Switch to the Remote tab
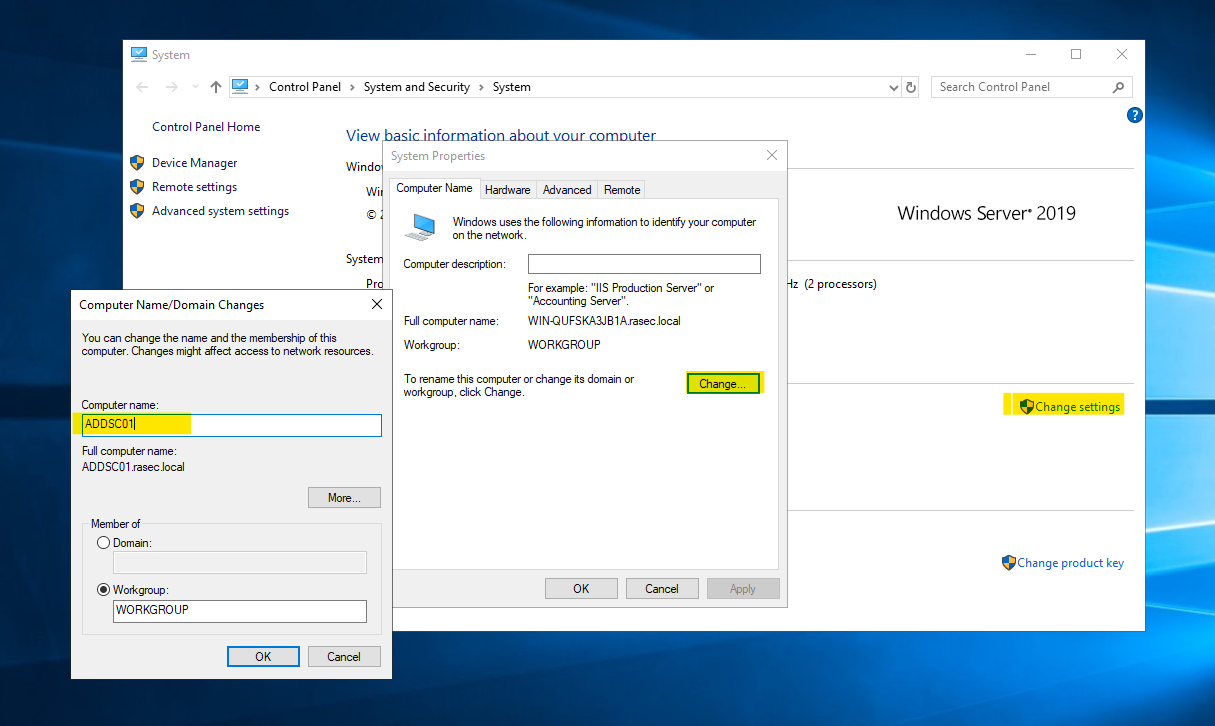 pos(622,189)
